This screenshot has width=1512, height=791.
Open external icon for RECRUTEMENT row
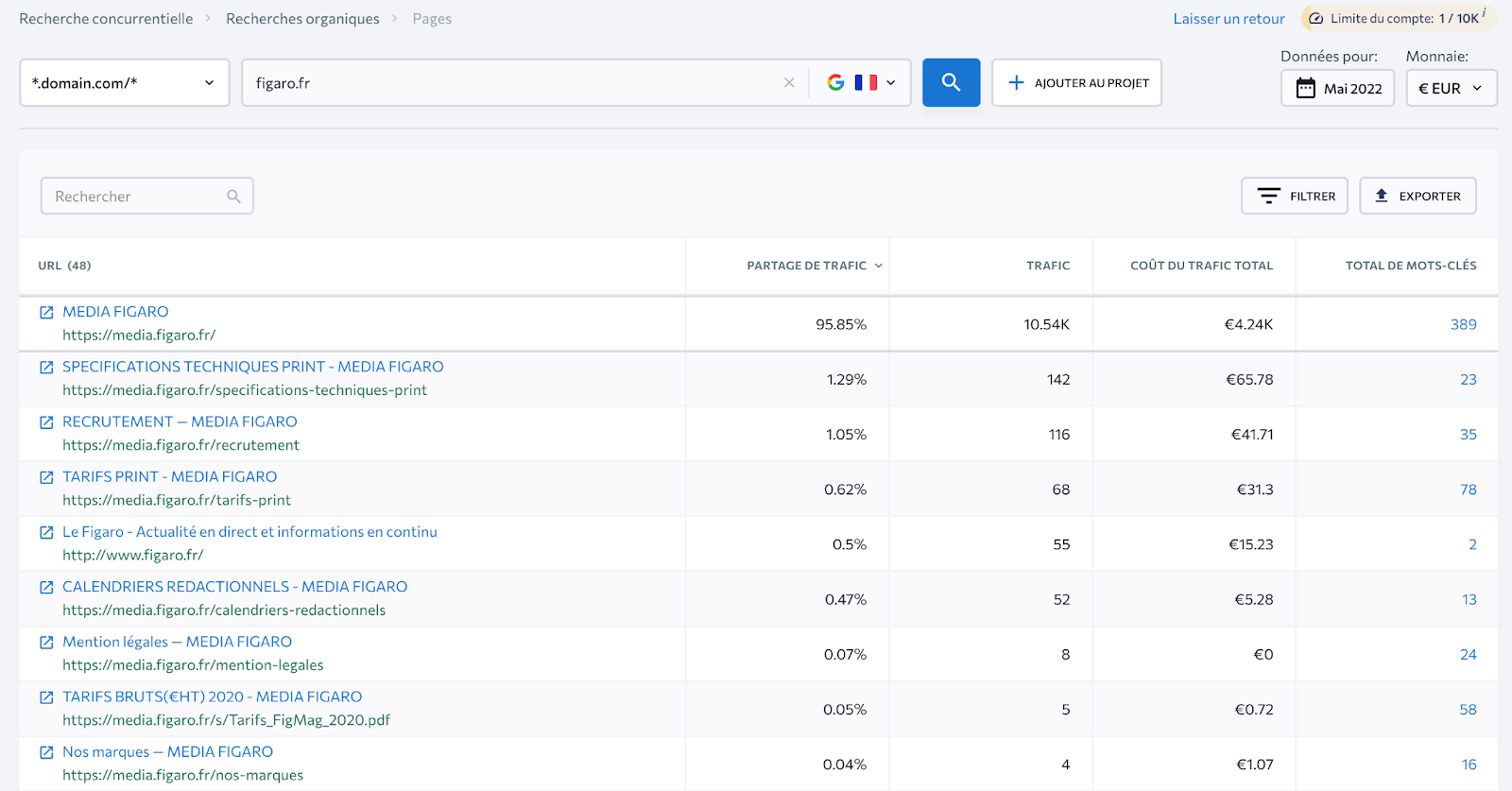coord(46,422)
